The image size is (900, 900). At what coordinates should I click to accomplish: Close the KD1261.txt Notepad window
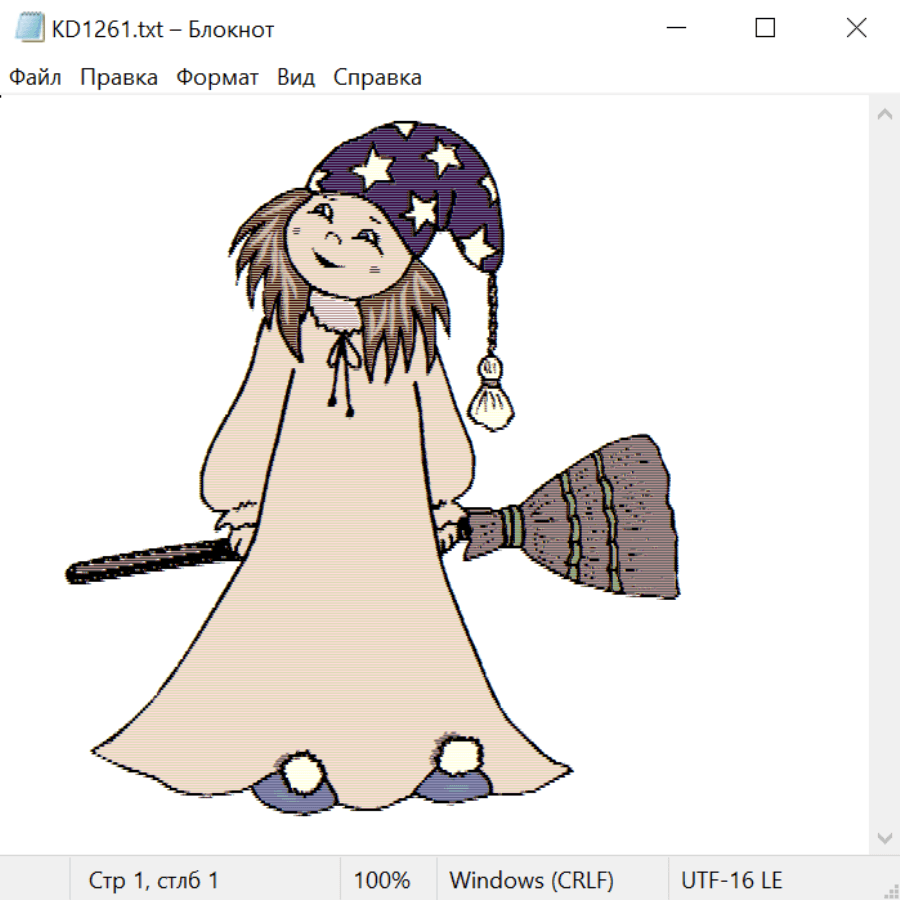856,29
